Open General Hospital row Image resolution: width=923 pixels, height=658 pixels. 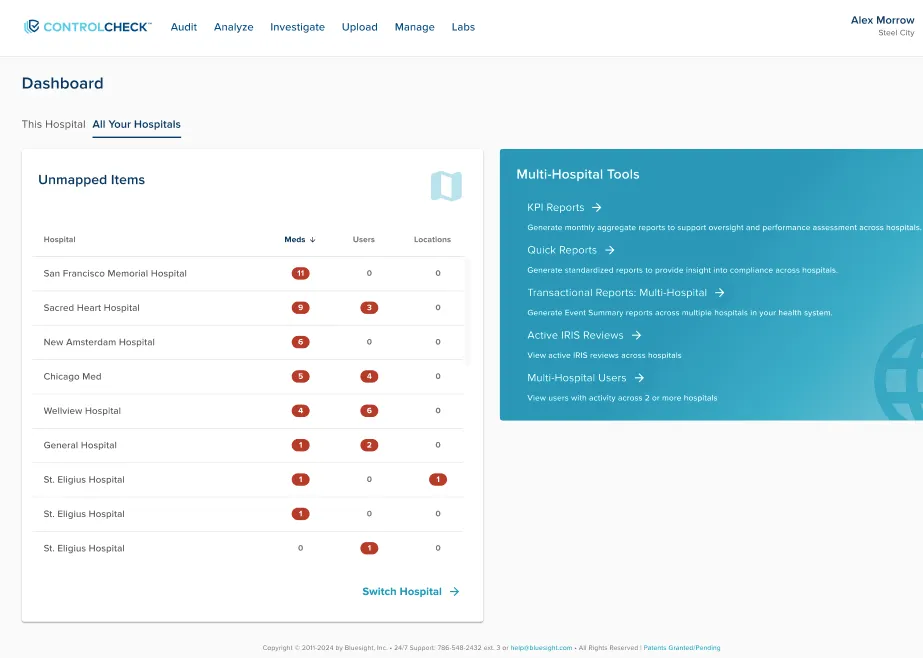[x=248, y=445]
